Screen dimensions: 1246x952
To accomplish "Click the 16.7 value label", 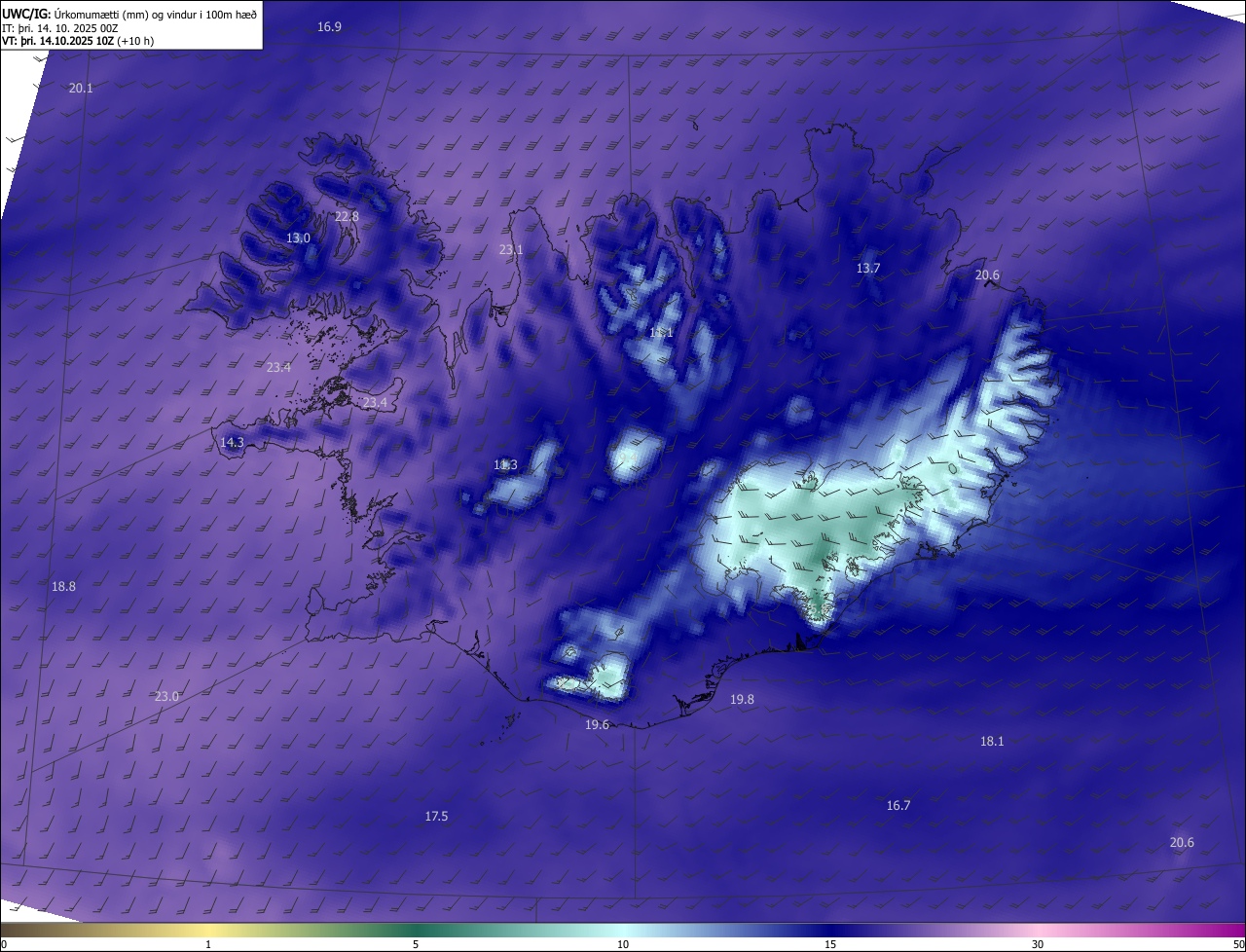I will [x=898, y=805].
